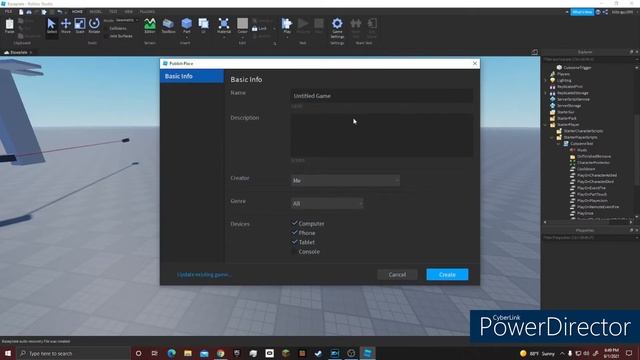Screen dimensions: 640x360
Task: Click Update existing game link
Action: pos(204,275)
